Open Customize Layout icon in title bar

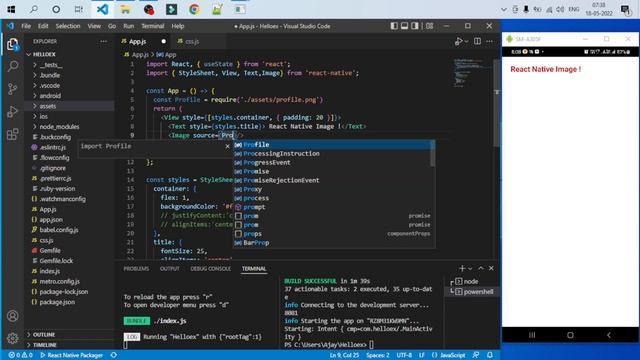tap(430, 26)
